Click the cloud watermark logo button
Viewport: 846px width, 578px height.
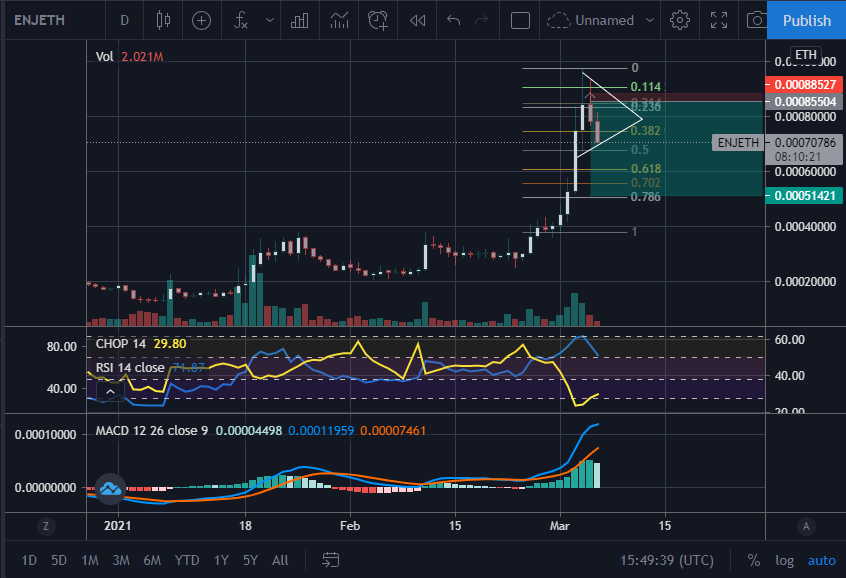coord(111,489)
